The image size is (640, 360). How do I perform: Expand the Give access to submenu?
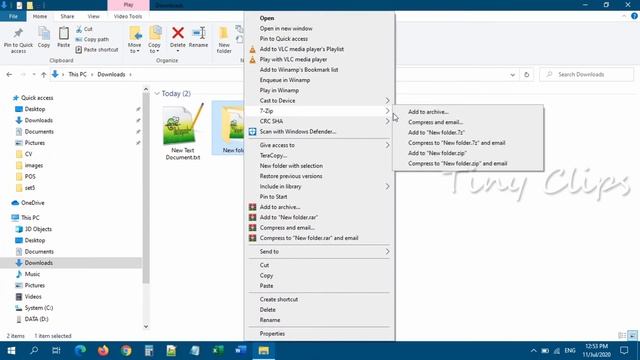319,145
